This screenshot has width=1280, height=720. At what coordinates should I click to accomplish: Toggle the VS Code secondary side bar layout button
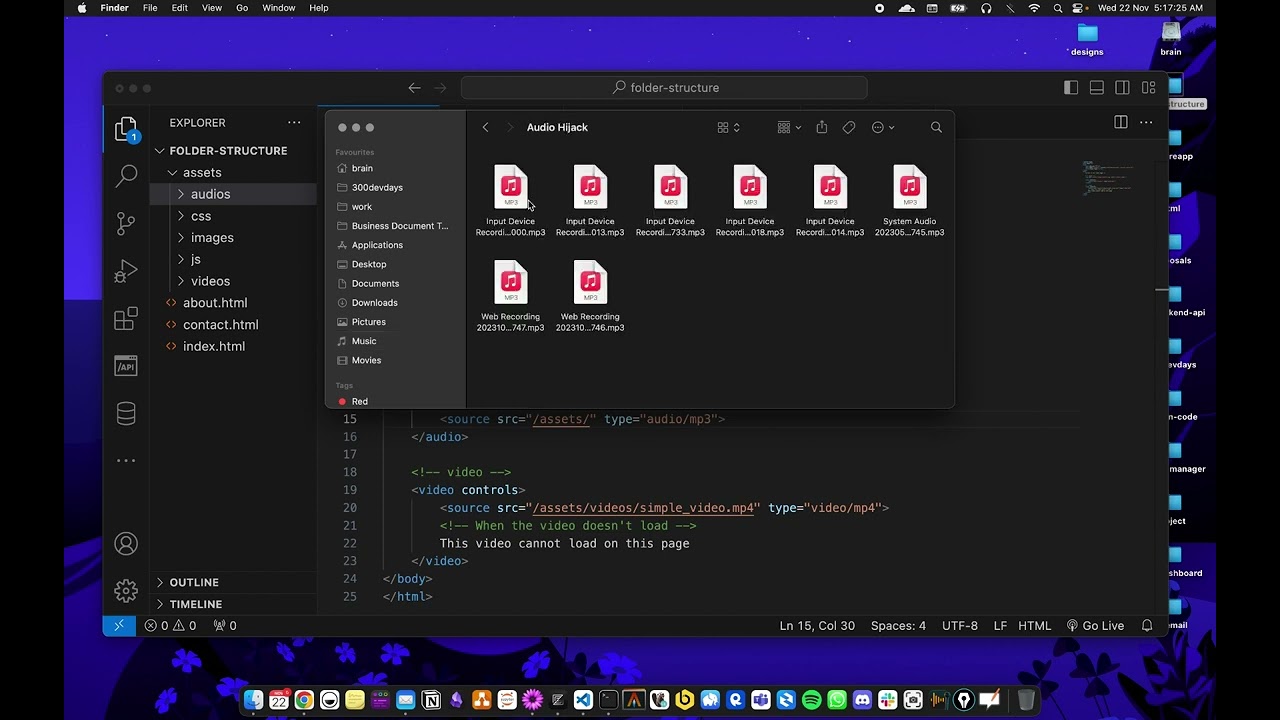tap(1123, 88)
